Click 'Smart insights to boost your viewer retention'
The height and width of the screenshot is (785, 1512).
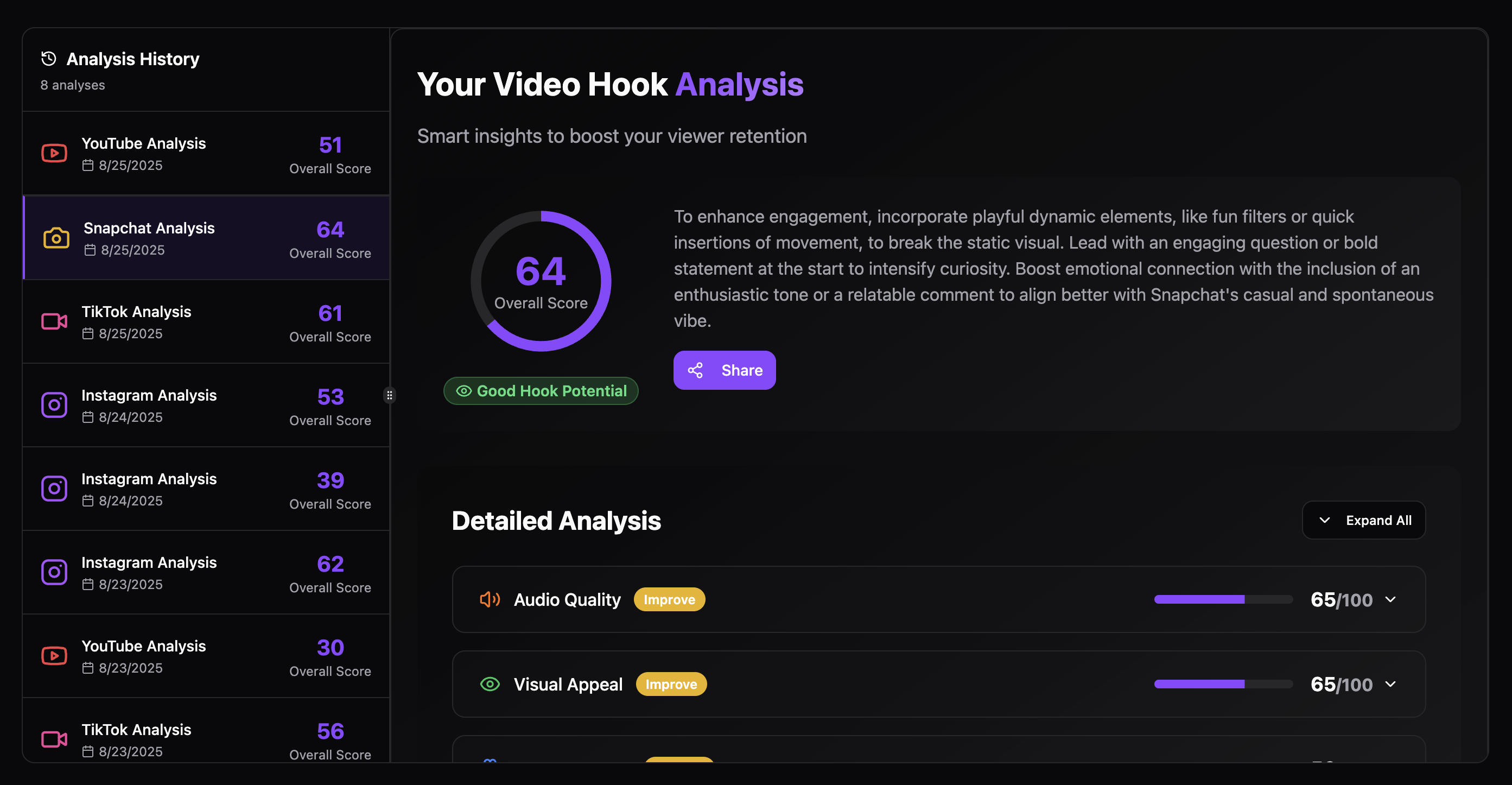point(612,136)
